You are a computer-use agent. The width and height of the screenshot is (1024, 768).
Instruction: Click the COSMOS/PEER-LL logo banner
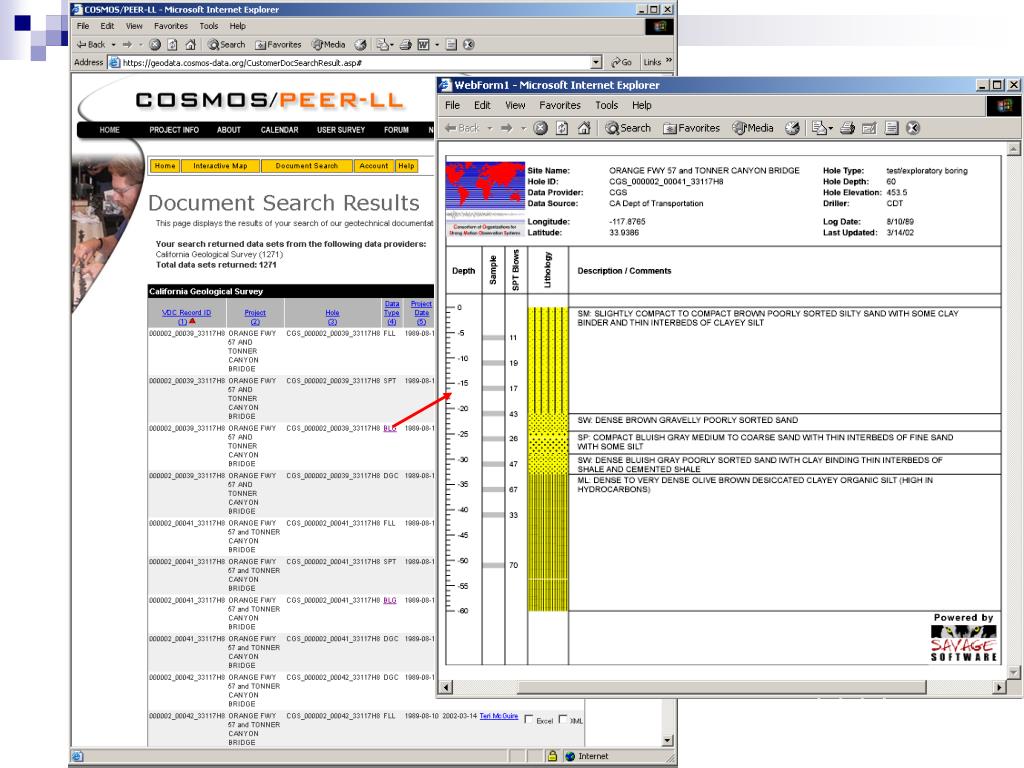(x=270, y=100)
